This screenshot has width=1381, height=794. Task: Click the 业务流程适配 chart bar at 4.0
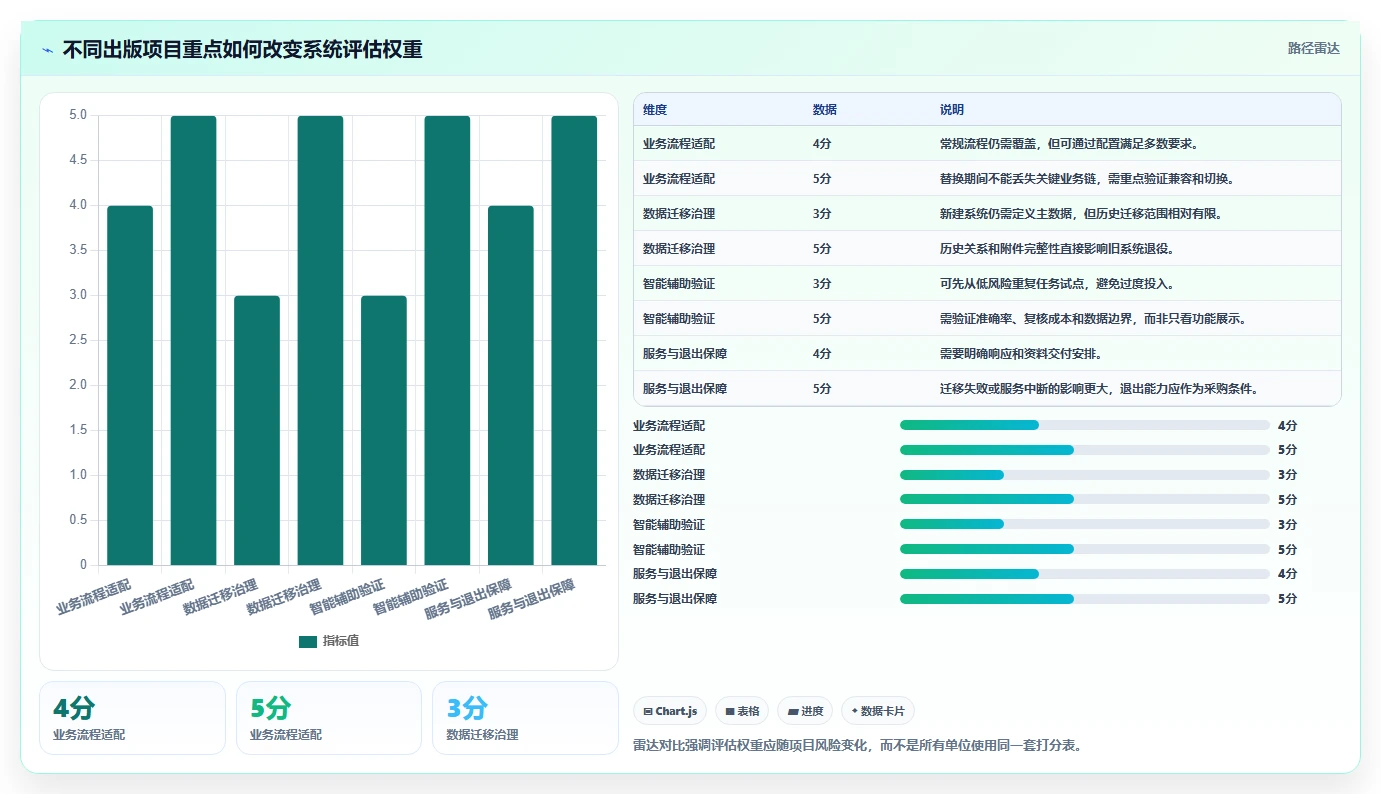point(130,385)
